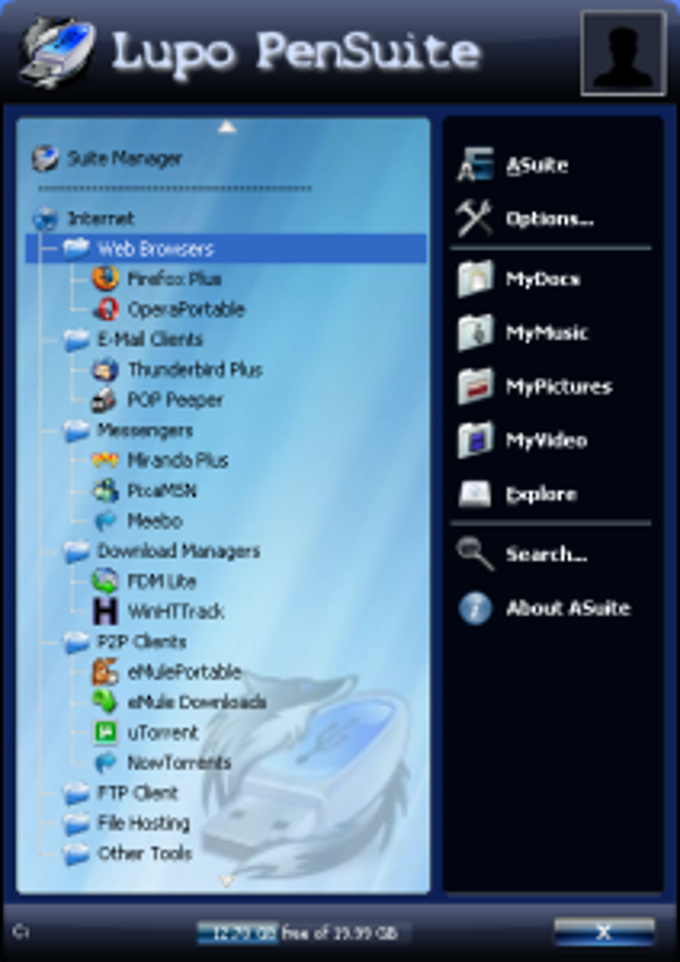This screenshot has height=962, width=680.
Task: Select the Internet category label
Action: click(x=101, y=218)
